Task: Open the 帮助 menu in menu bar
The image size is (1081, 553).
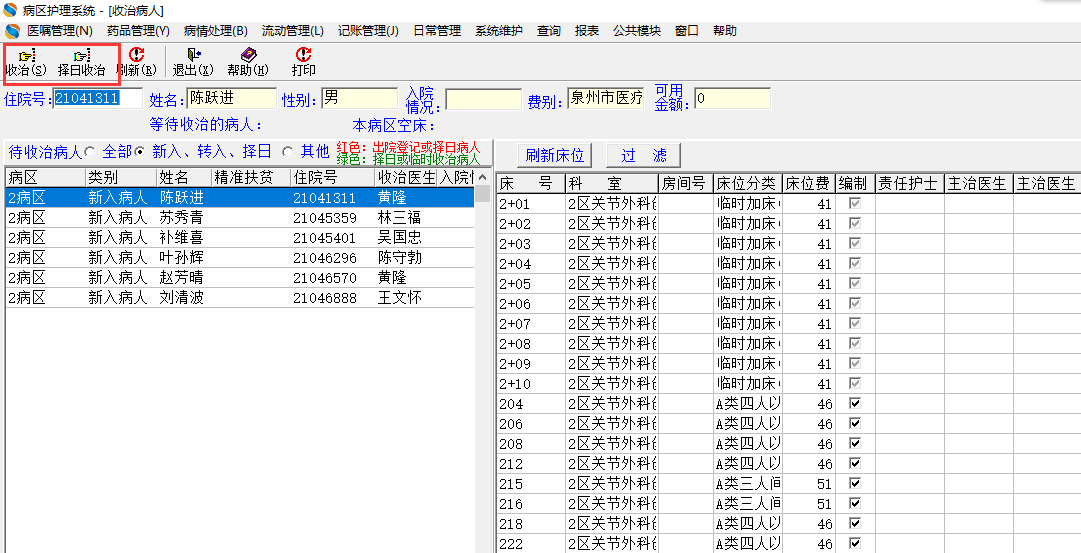Action: [725, 31]
